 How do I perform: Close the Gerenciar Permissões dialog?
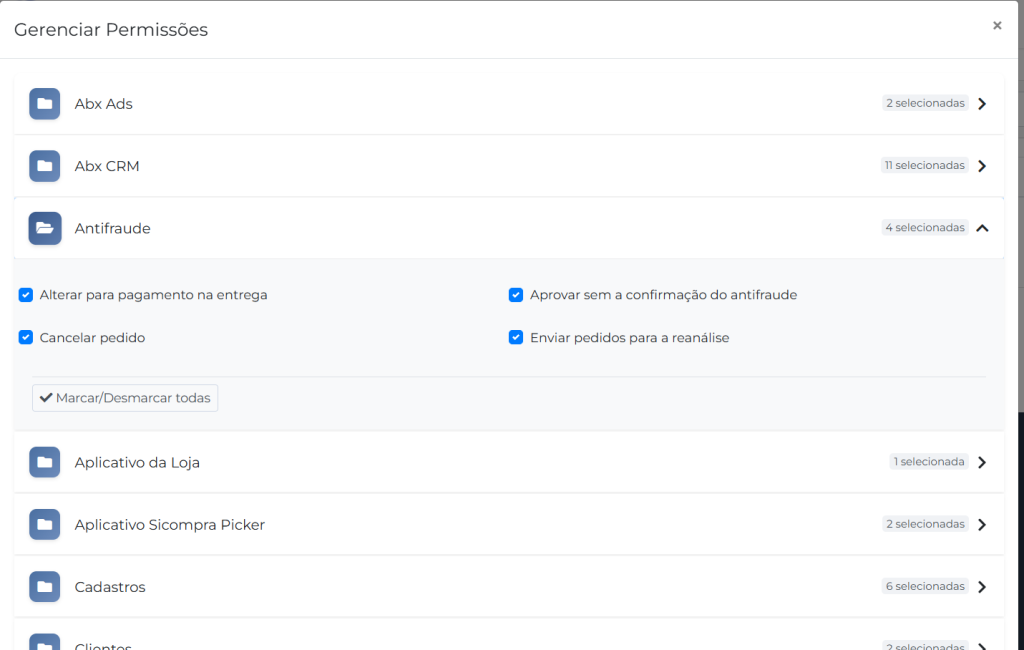pyautogui.click(x=997, y=26)
